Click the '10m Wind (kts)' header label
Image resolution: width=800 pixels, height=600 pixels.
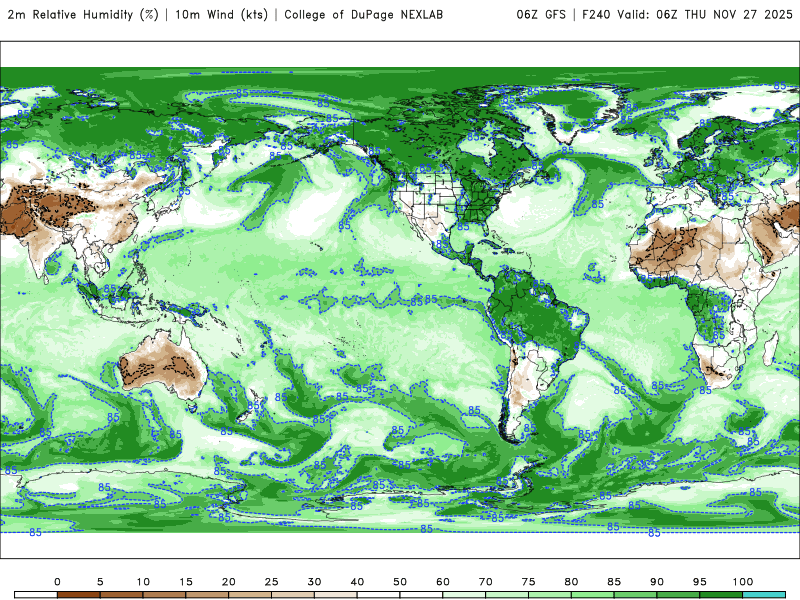point(221,14)
